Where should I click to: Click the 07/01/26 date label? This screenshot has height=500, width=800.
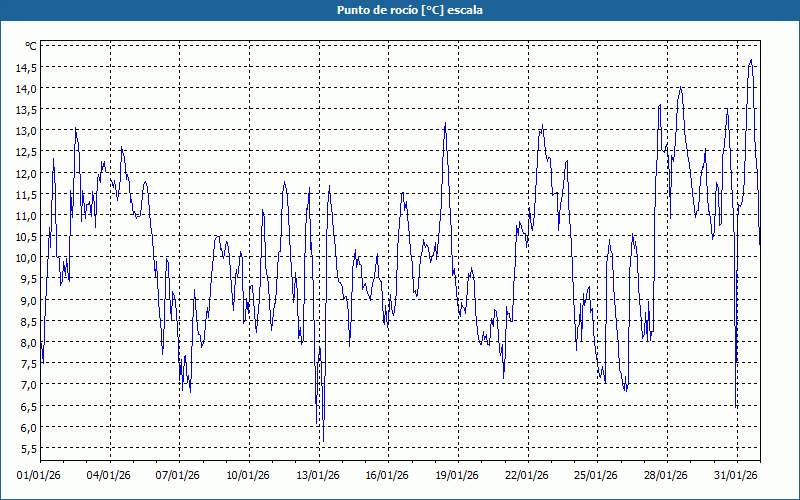(x=178, y=476)
